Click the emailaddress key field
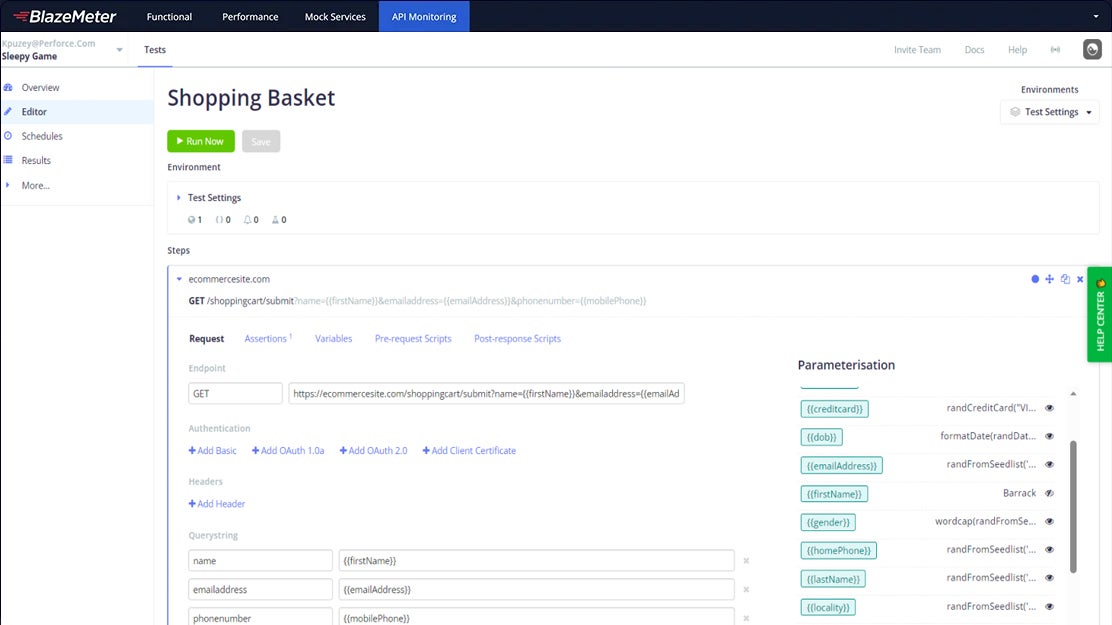The width and height of the screenshot is (1112, 625). pyautogui.click(x=260, y=590)
